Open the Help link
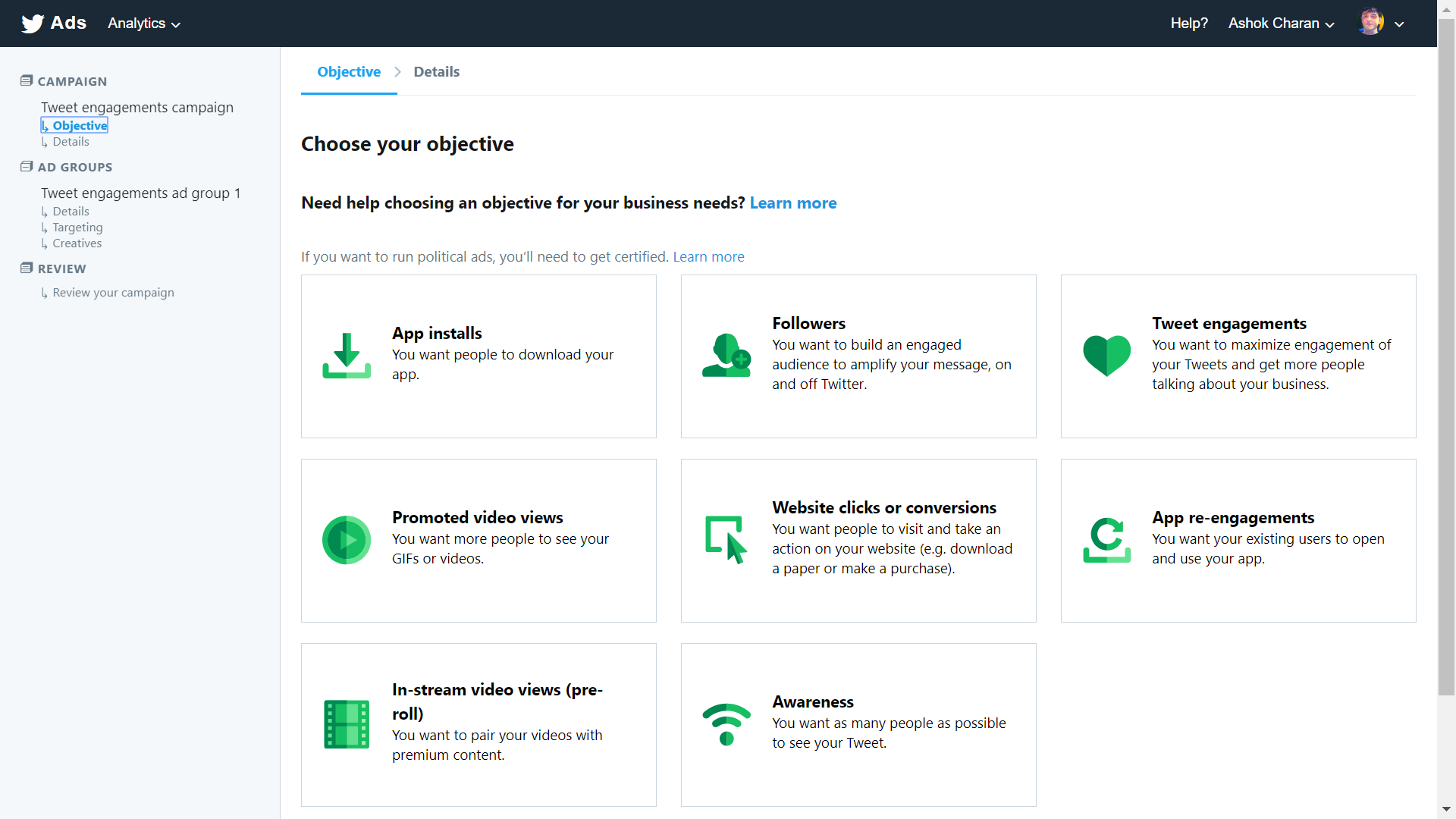 (1189, 24)
